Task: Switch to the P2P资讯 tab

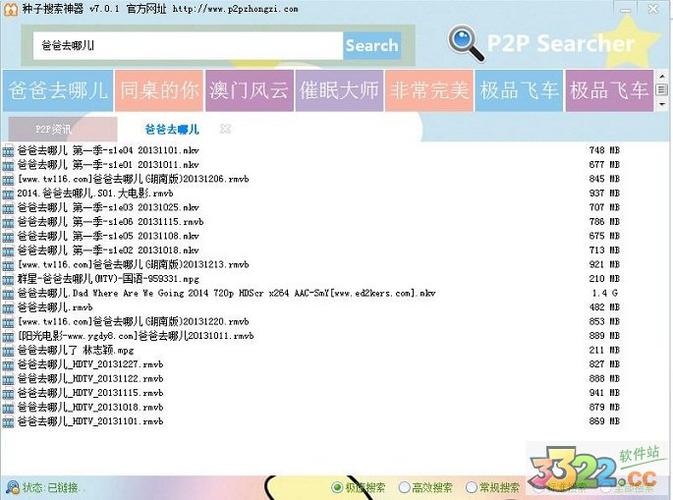Action: 54,129
